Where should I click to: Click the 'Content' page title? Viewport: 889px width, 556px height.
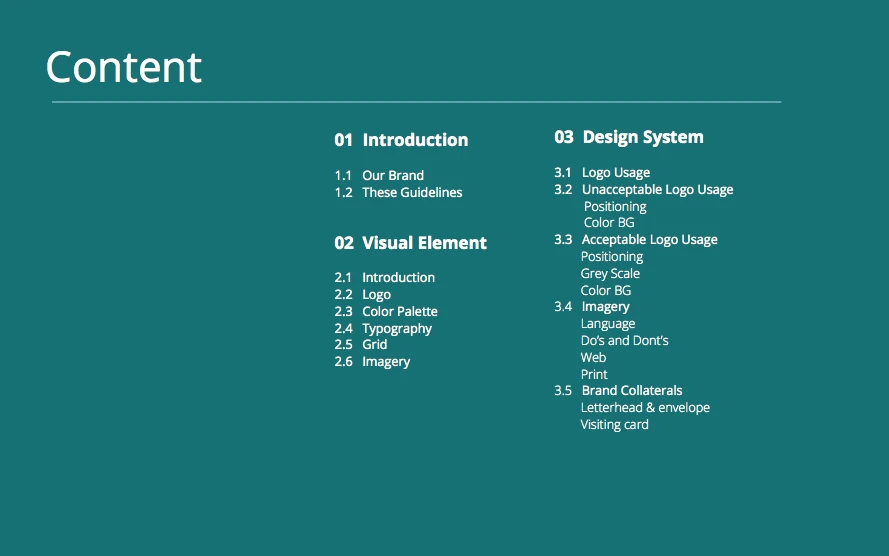click(x=124, y=67)
